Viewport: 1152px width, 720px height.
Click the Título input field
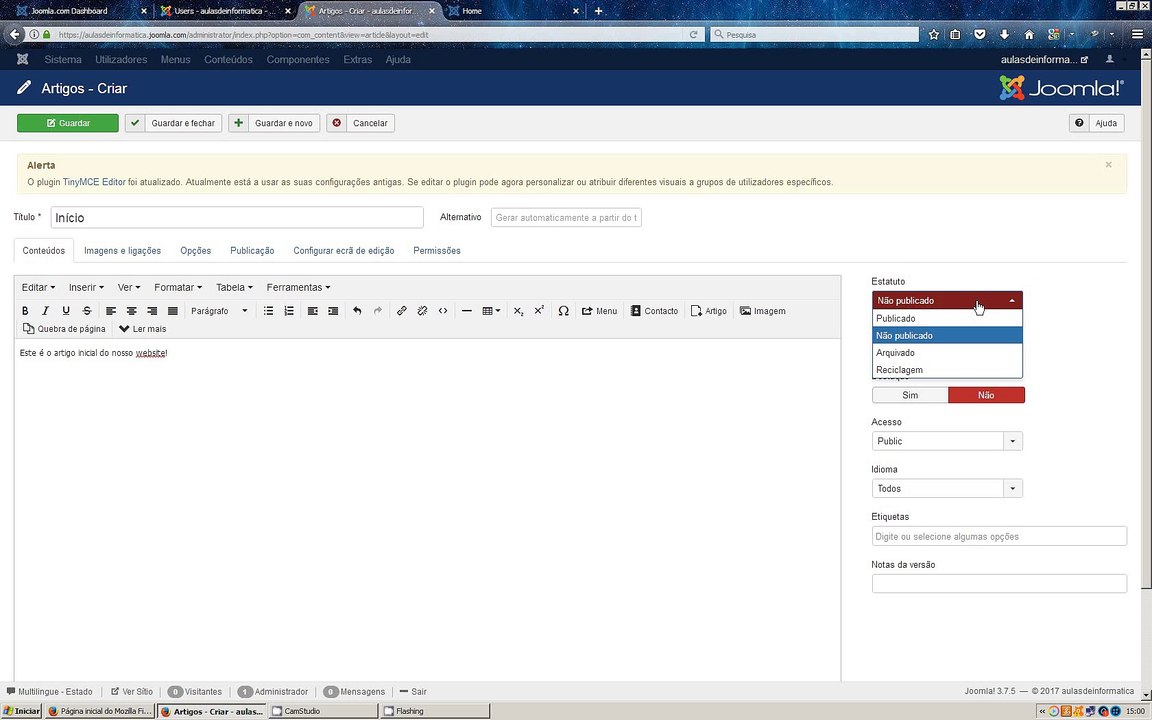(x=237, y=217)
